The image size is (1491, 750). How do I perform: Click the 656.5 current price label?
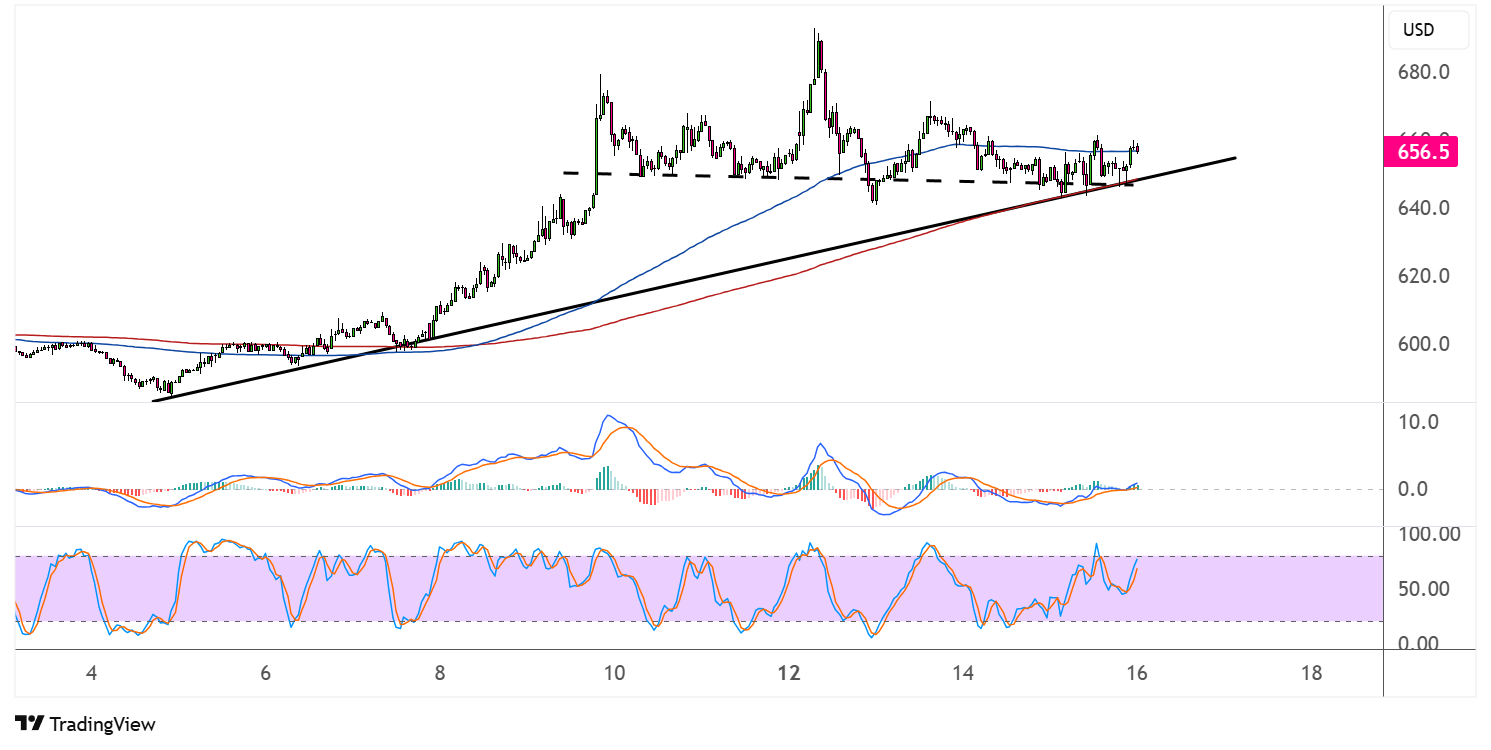point(1421,152)
